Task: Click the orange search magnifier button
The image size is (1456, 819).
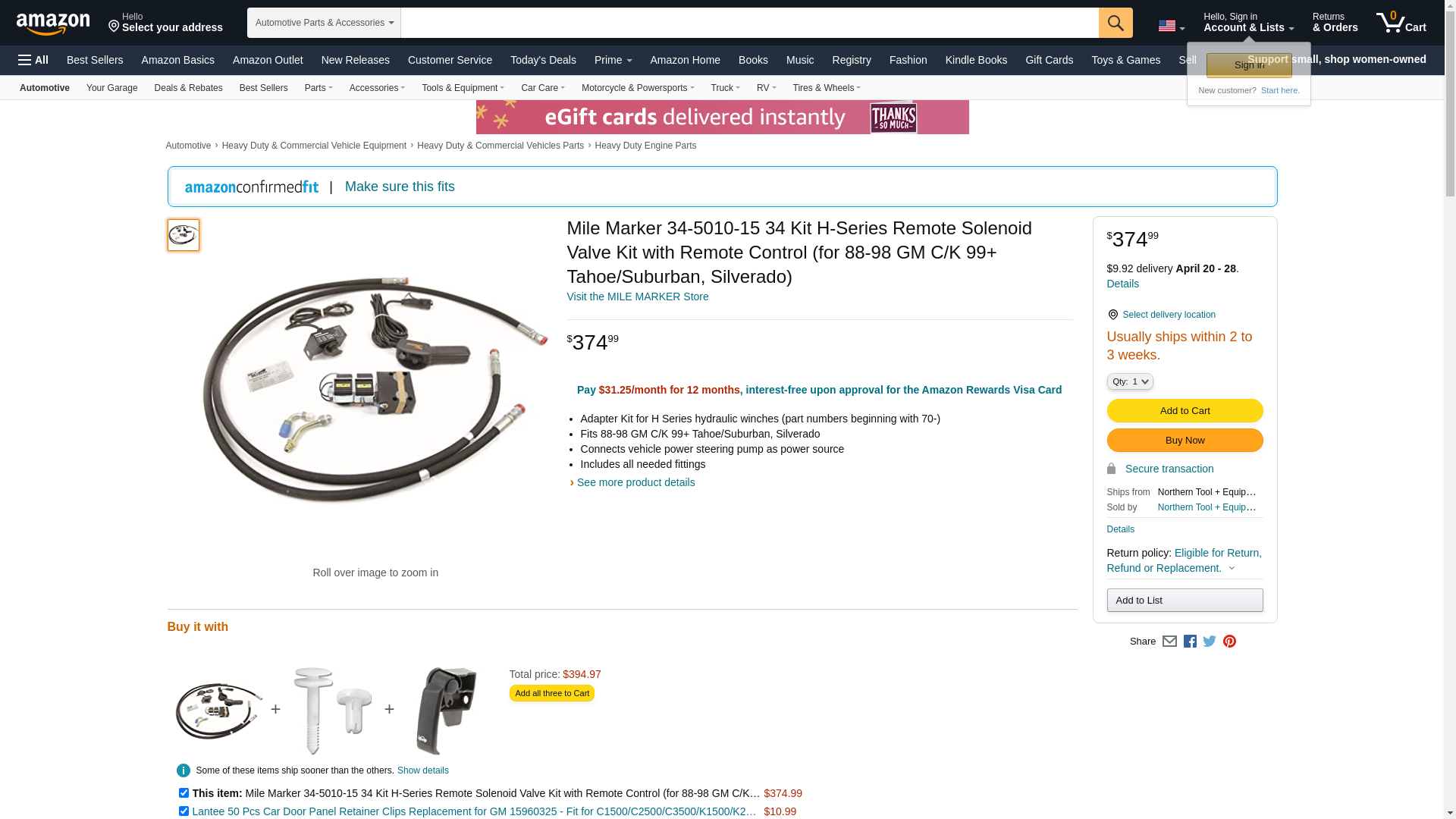Action: (x=1116, y=23)
